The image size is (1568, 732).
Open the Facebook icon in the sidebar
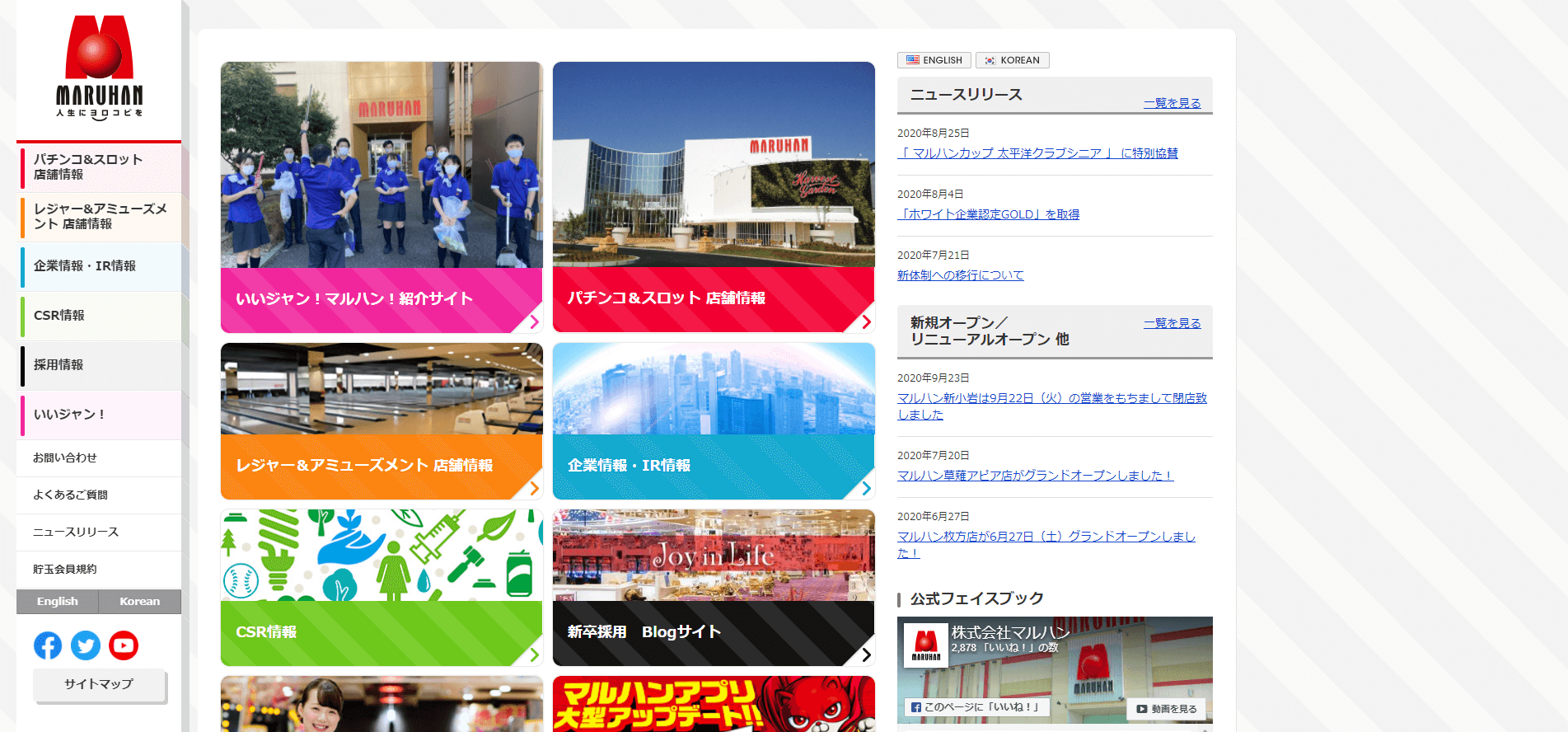pyautogui.click(x=48, y=645)
